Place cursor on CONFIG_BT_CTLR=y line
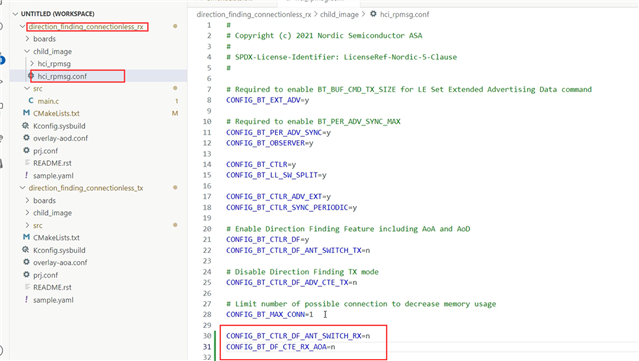 click(x=261, y=164)
